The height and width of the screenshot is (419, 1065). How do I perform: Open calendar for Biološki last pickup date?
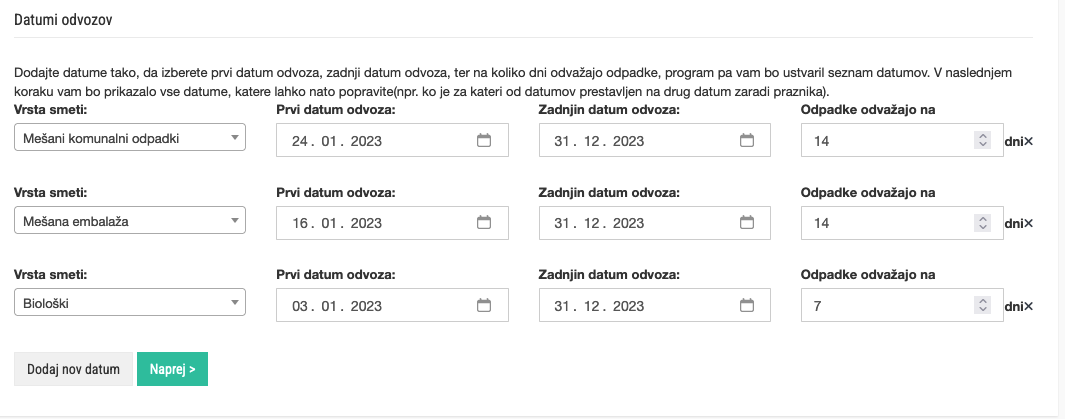pyautogui.click(x=746, y=305)
